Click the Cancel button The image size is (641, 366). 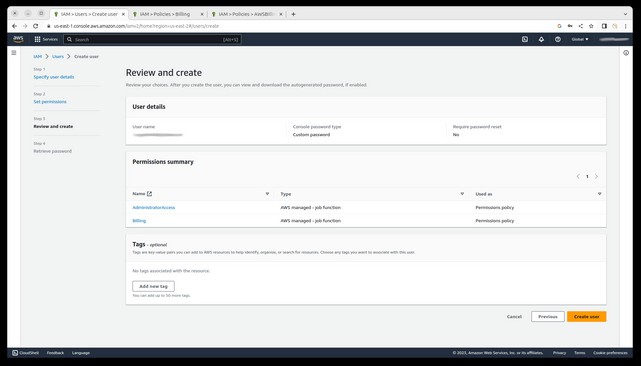[x=514, y=317]
